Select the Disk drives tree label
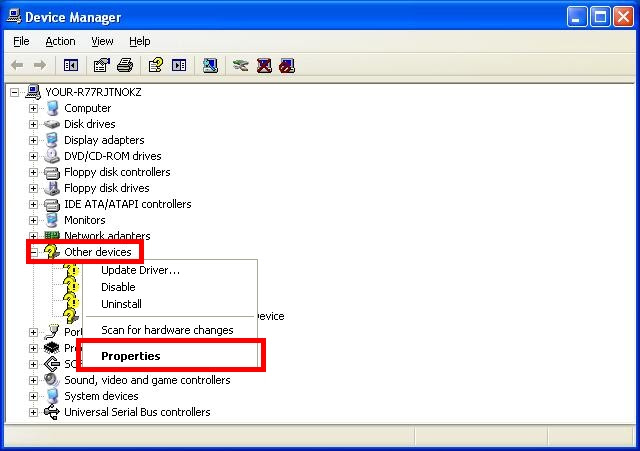The height and width of the screenshot is (451, 640). [90, 124]
